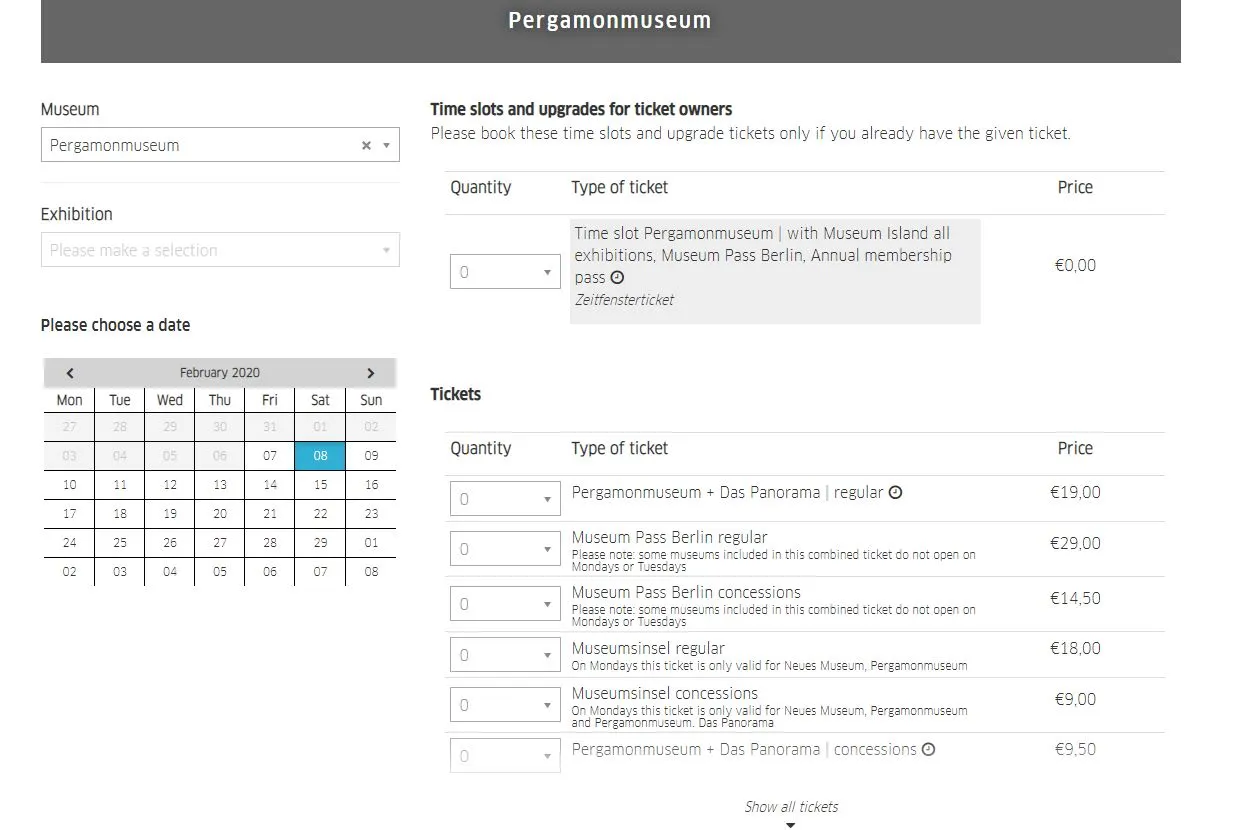The height and width of the screenshot is (830, 1244).
Task: Pick February 27 on the calendar
Action: (220, 543)
